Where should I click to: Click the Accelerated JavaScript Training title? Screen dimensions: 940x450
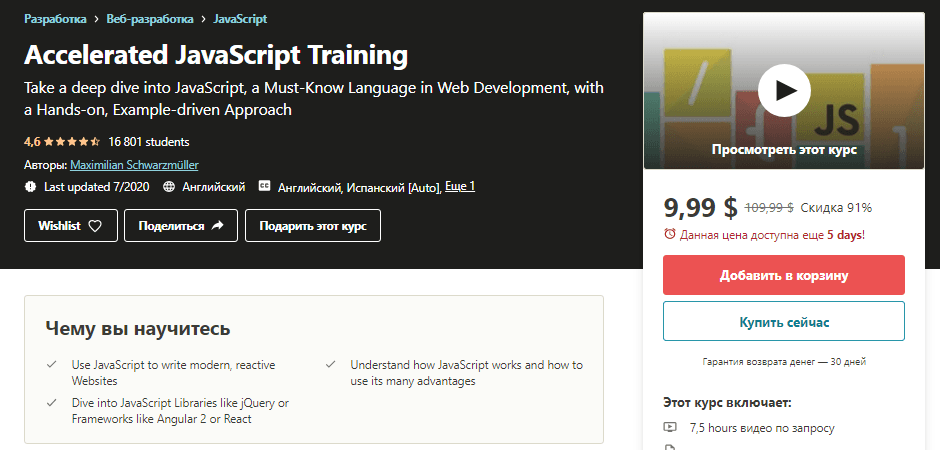coord(216,56)
